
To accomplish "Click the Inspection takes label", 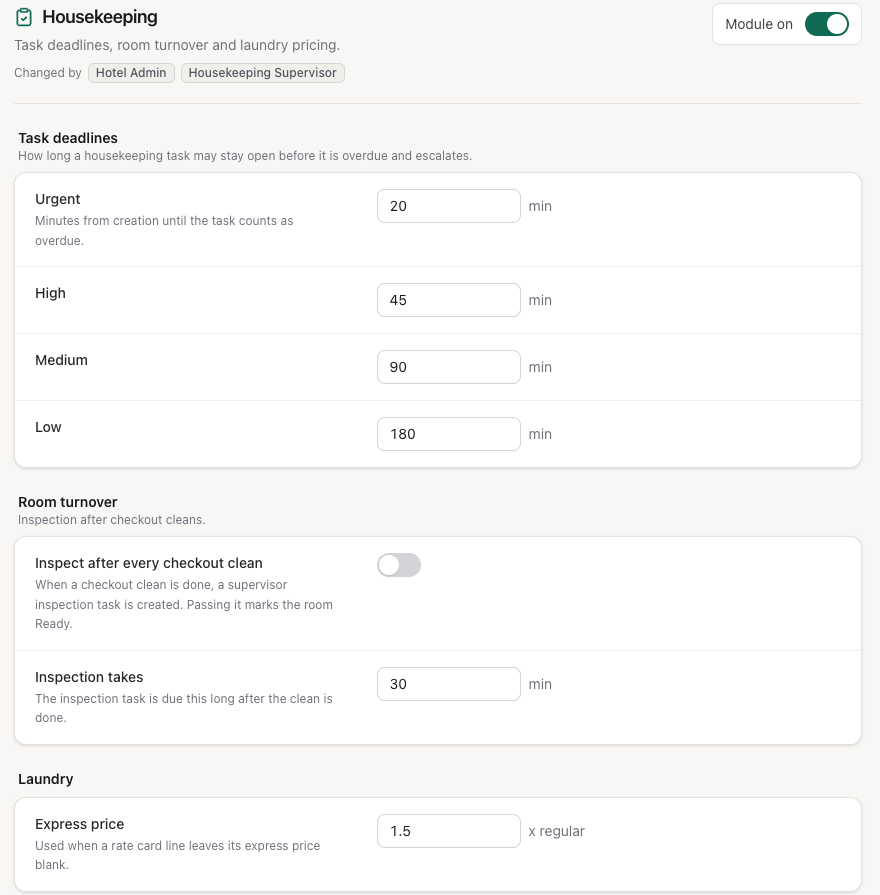I will [89, 678].
